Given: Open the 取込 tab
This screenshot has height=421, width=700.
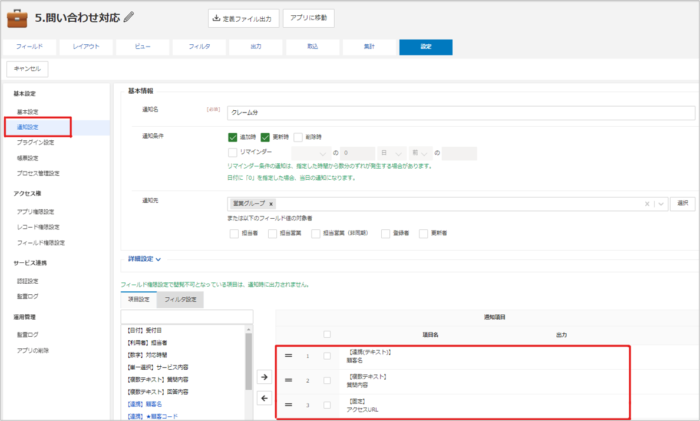Looking at the screenshot, I should [x=312, y=46].
